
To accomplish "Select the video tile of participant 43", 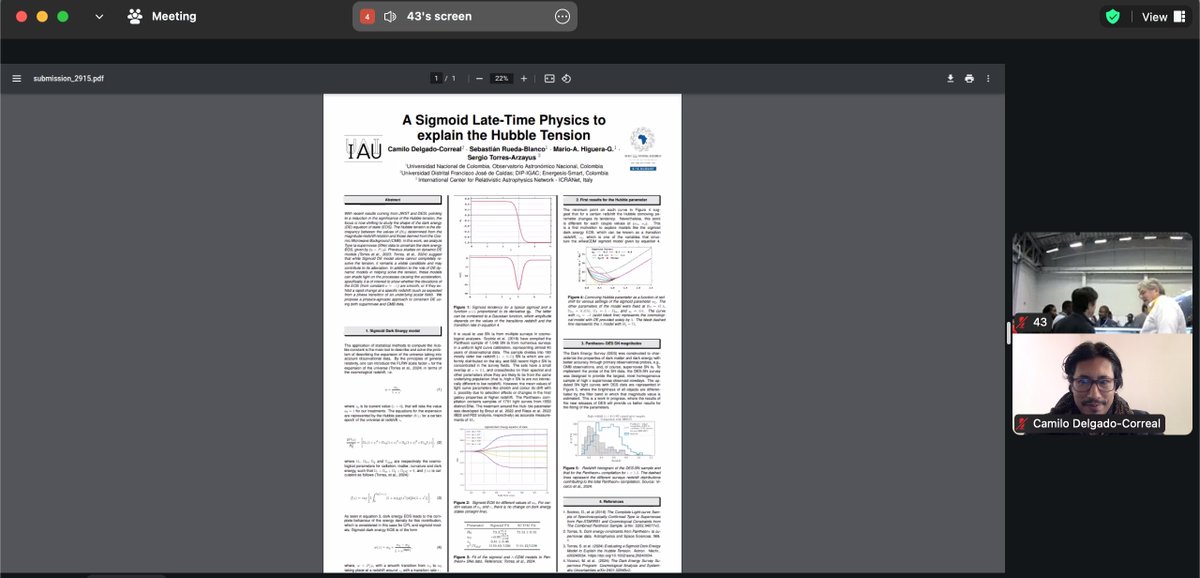I will (1102, 282).
